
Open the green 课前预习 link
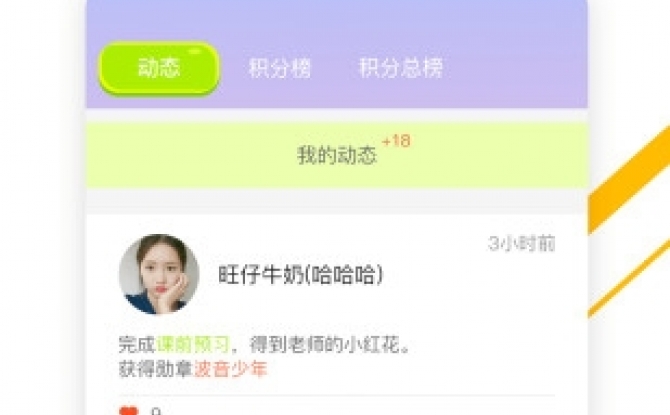tap(194, 344)
